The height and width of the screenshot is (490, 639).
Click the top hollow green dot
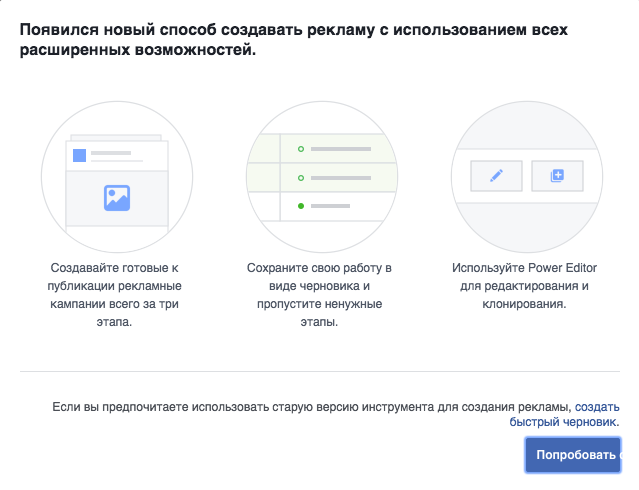(300, 149)
